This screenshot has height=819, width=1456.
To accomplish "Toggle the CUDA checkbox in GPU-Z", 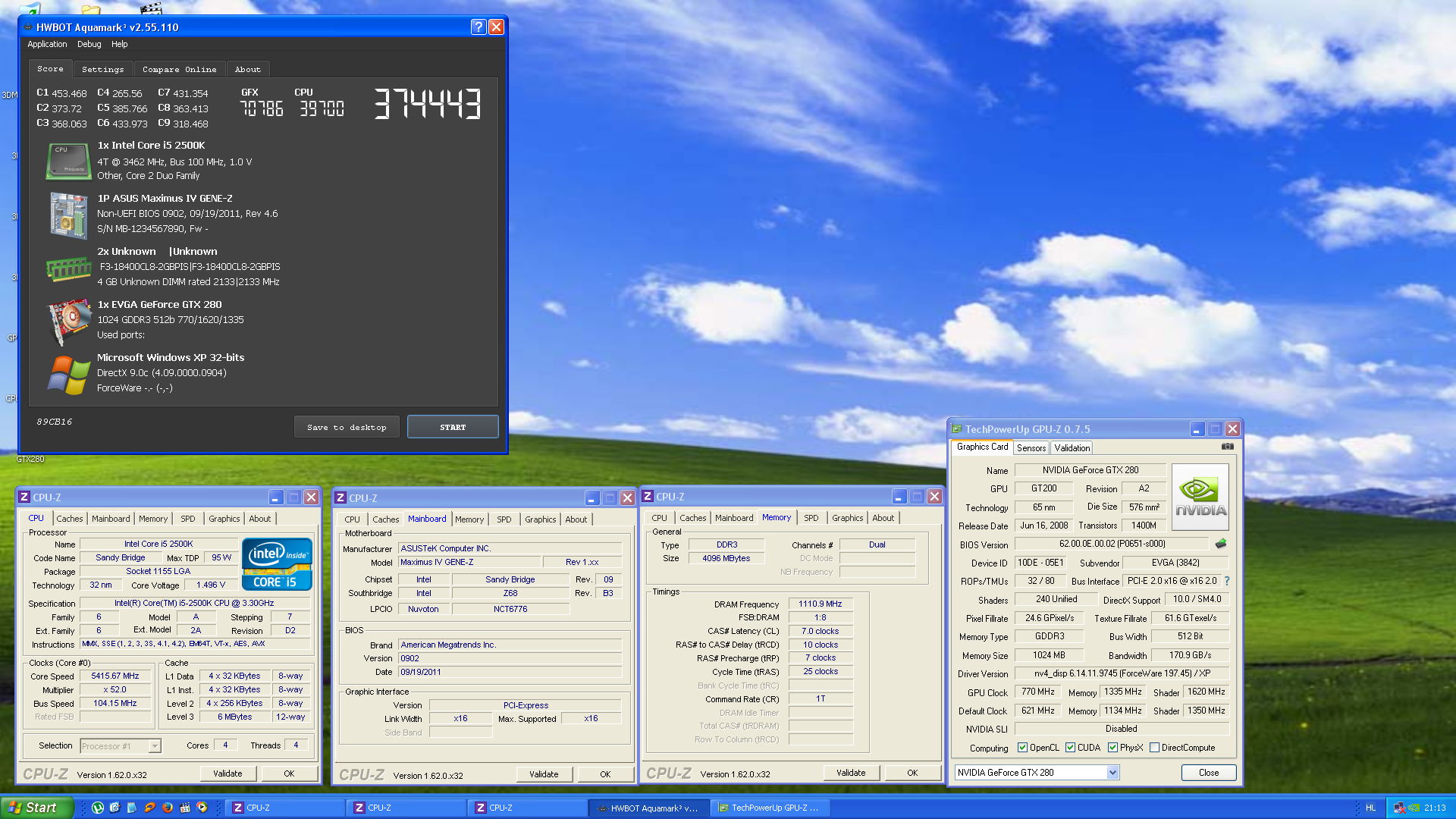I will point(1070,748).
